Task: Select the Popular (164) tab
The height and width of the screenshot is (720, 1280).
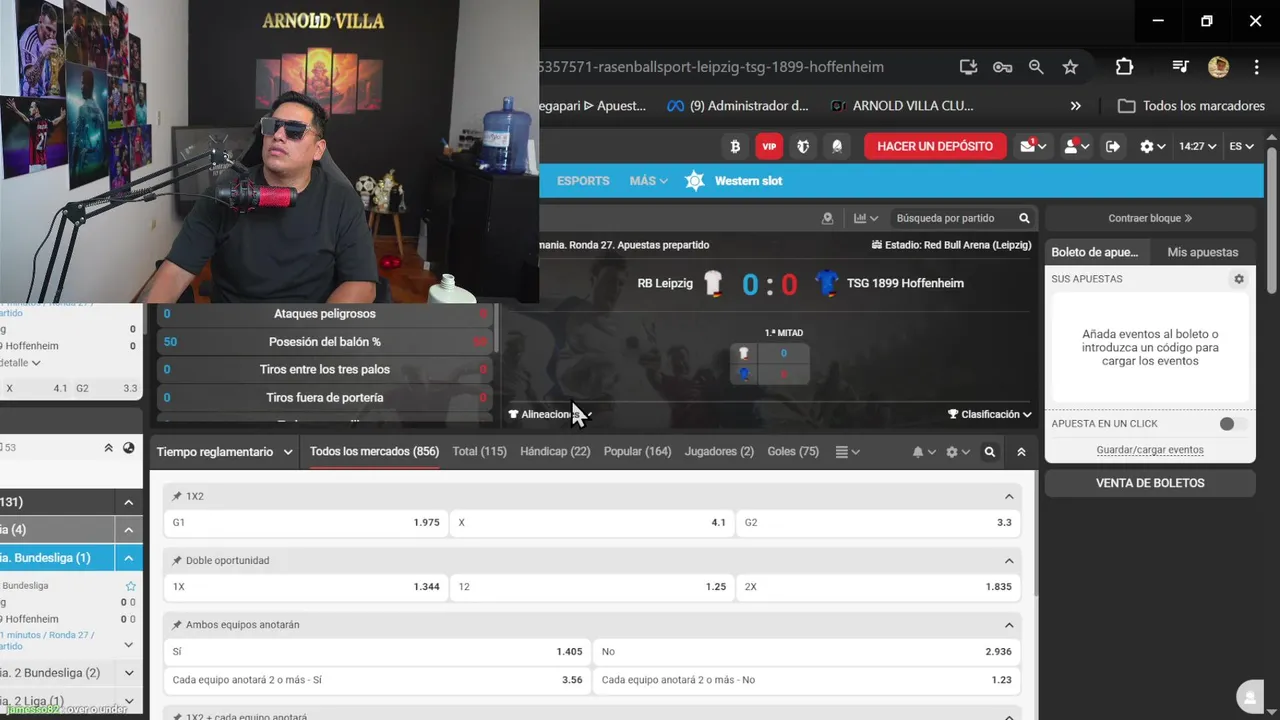Action: coord(638,452)
